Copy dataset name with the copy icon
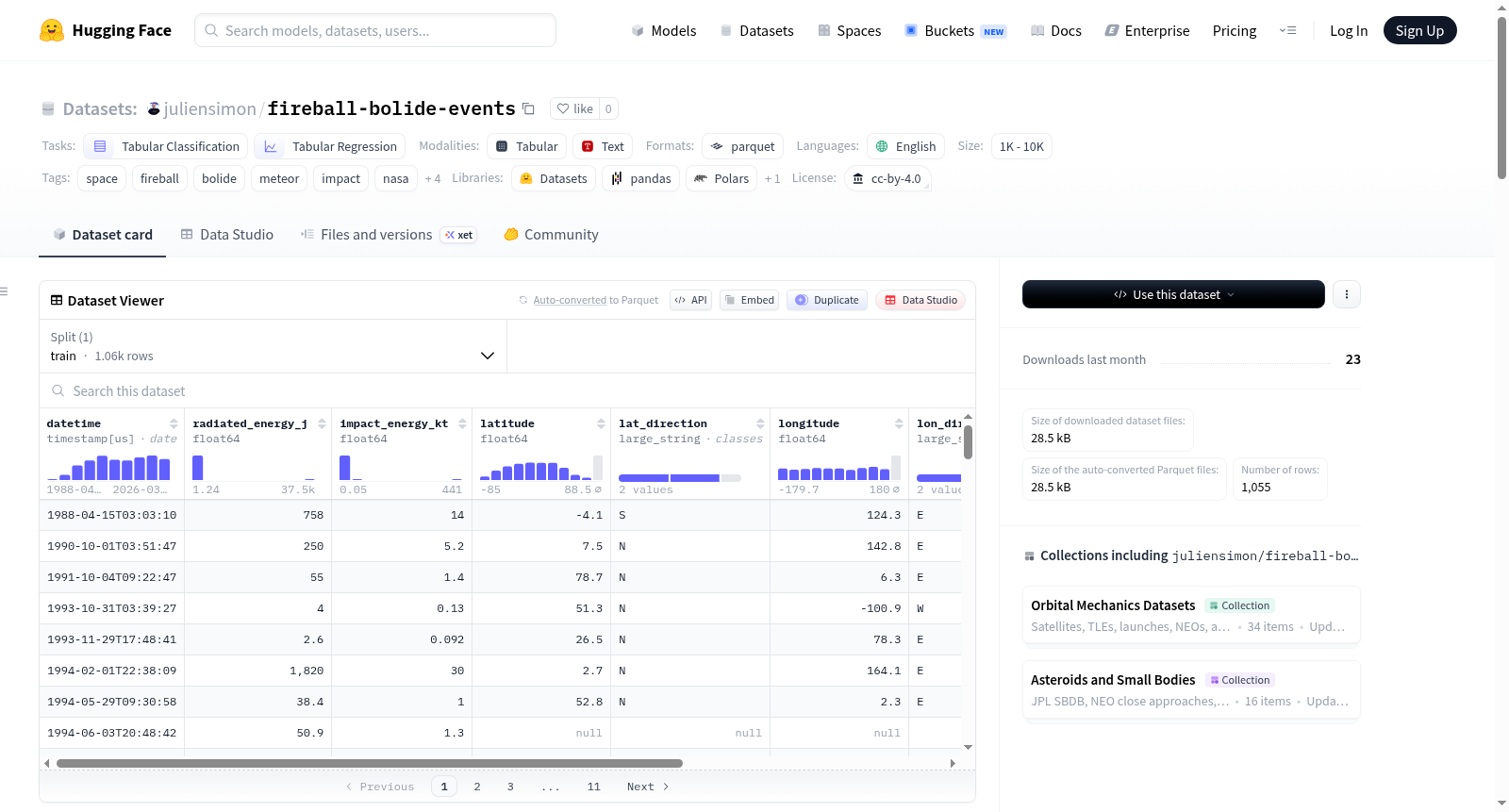1509x812 pixels. (x=528, y=108)
